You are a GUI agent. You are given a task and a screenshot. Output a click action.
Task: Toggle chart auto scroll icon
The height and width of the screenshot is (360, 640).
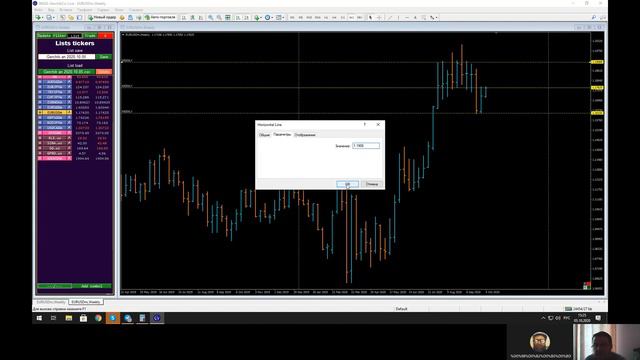click(238, 18)
